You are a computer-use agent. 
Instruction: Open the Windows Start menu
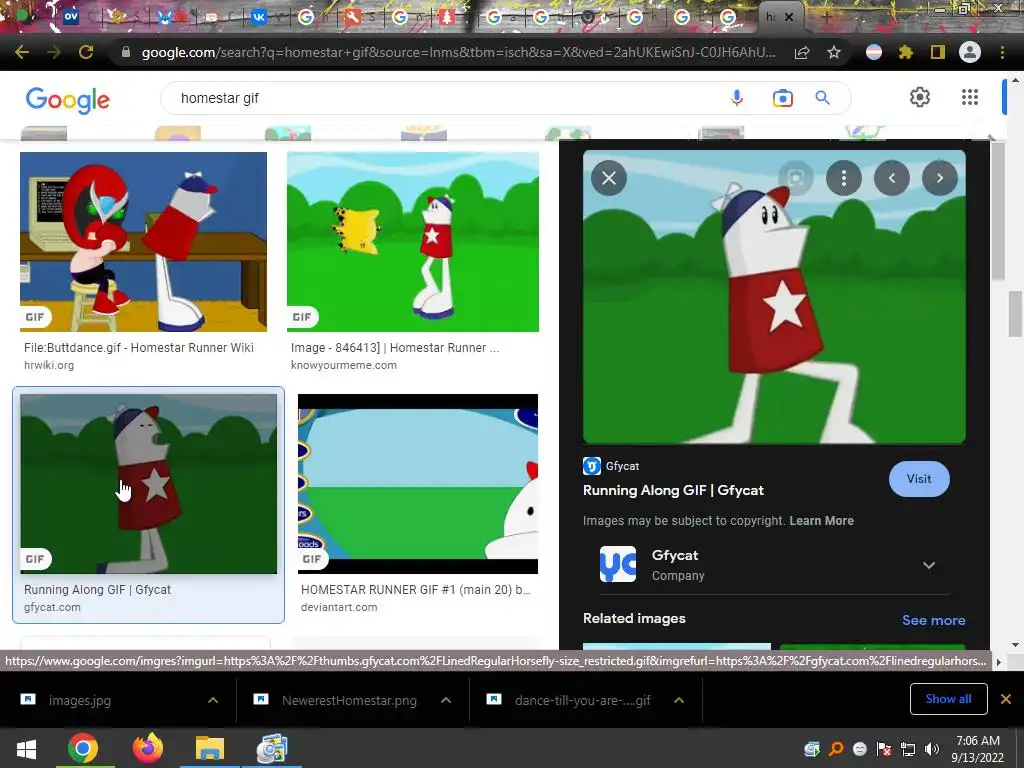26,748
